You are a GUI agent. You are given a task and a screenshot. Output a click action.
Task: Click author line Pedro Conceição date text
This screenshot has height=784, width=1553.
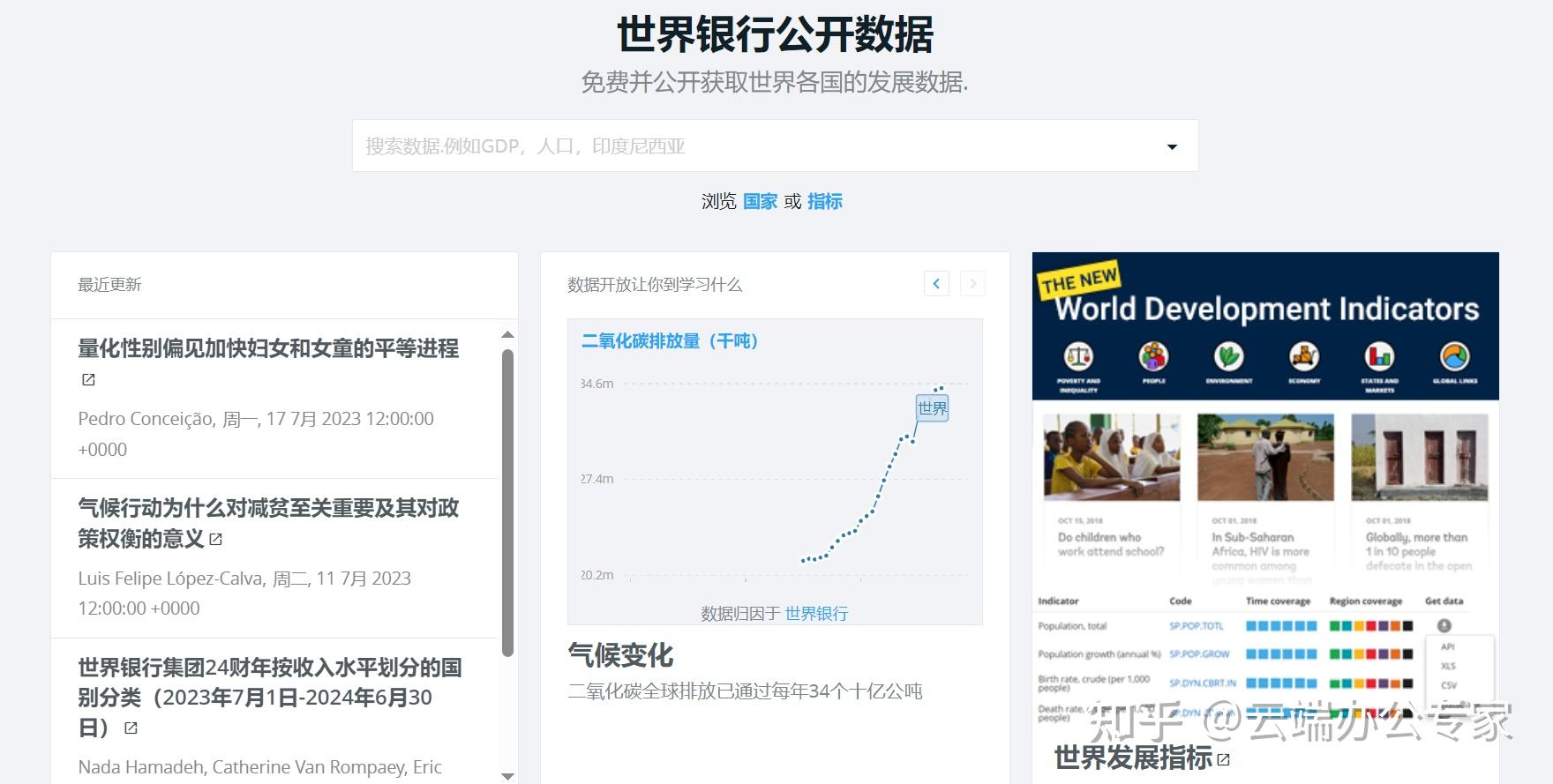[x=256, y=434]
